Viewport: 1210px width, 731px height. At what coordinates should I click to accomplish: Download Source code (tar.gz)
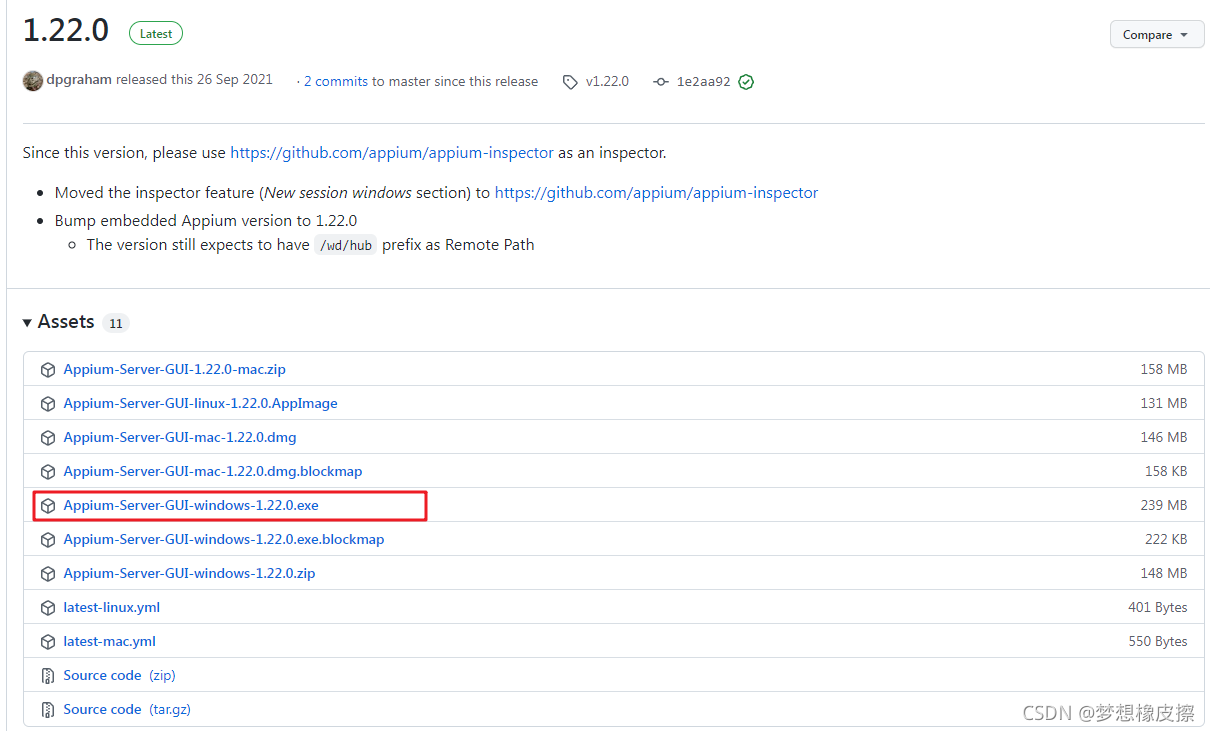(127, 709)
